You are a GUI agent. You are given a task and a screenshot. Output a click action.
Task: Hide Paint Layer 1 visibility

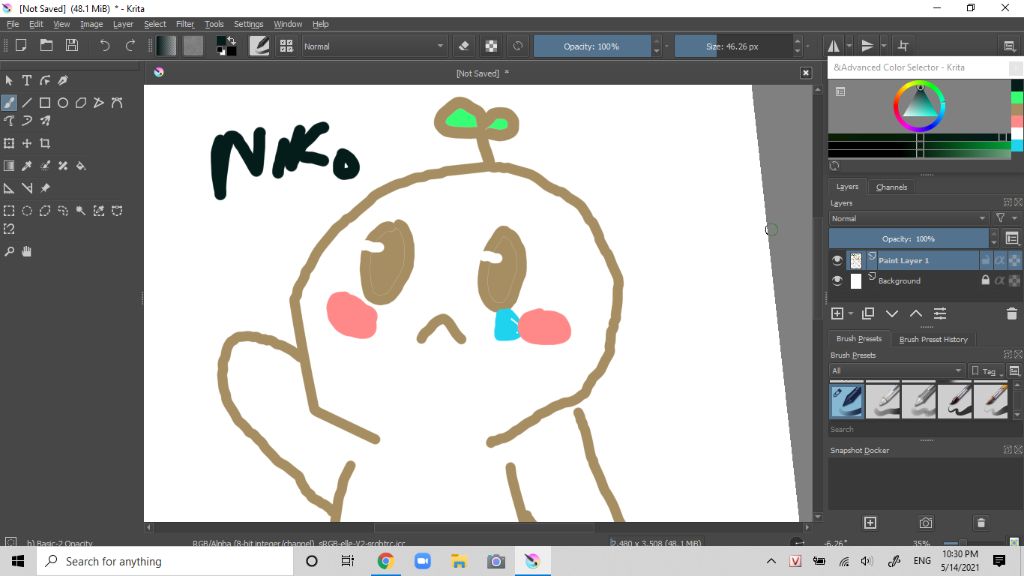coord(837,260)
